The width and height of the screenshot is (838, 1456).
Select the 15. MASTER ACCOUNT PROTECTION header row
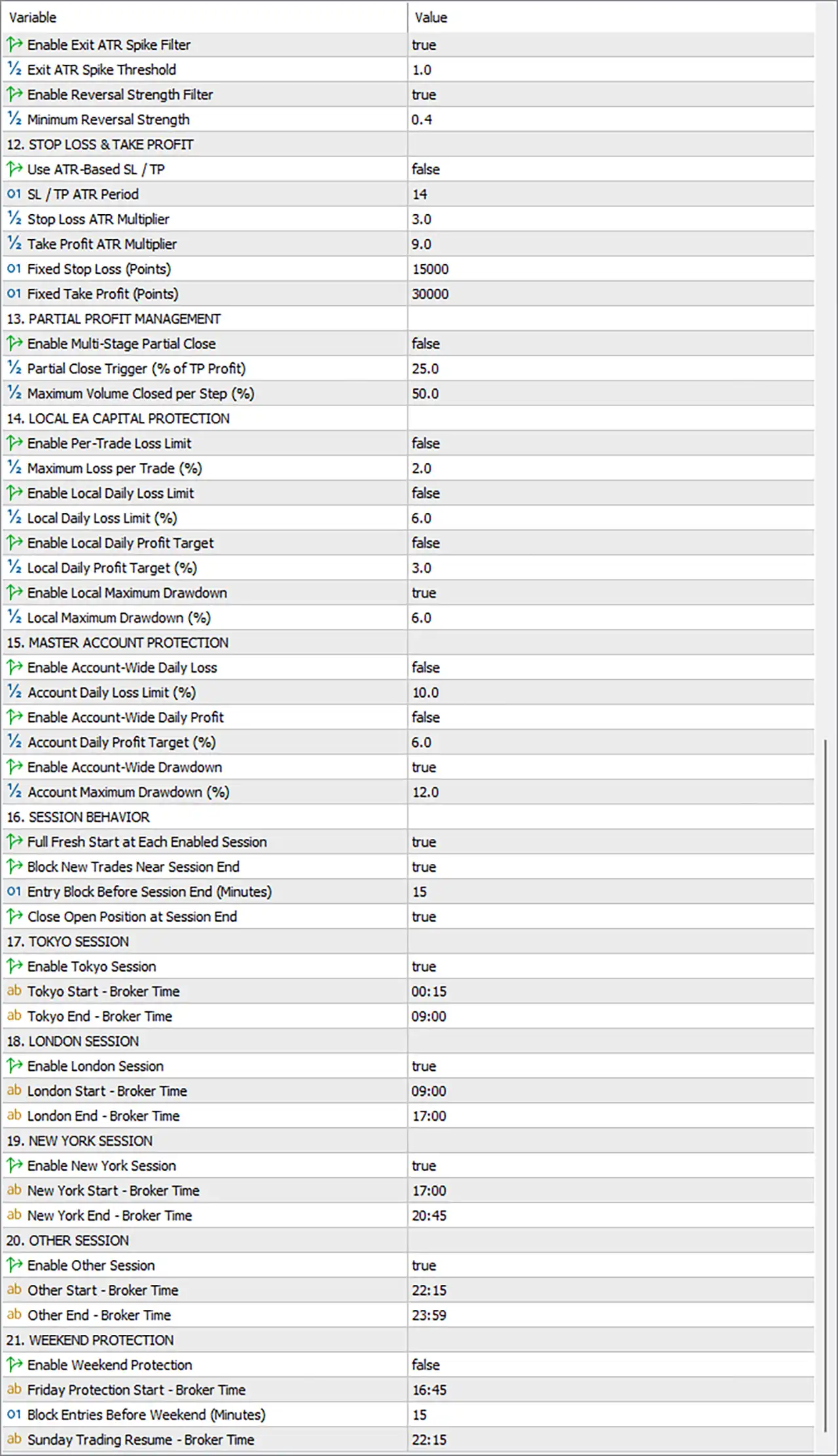(409, 642)
